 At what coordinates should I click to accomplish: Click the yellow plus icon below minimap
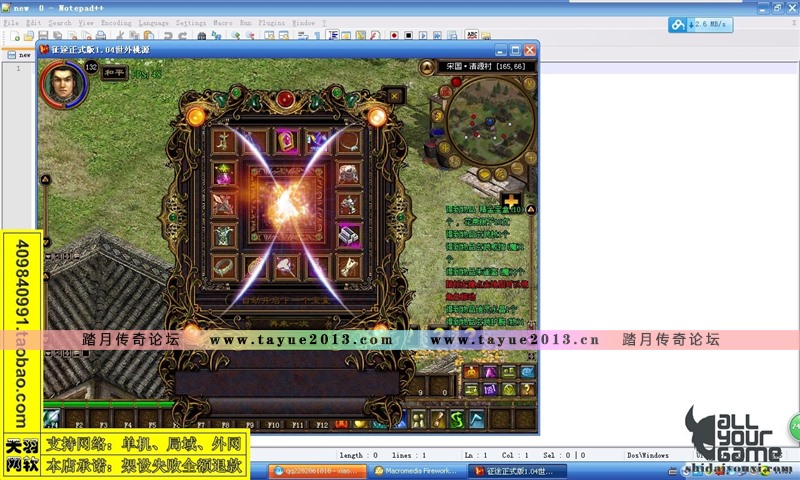[511, 200]
